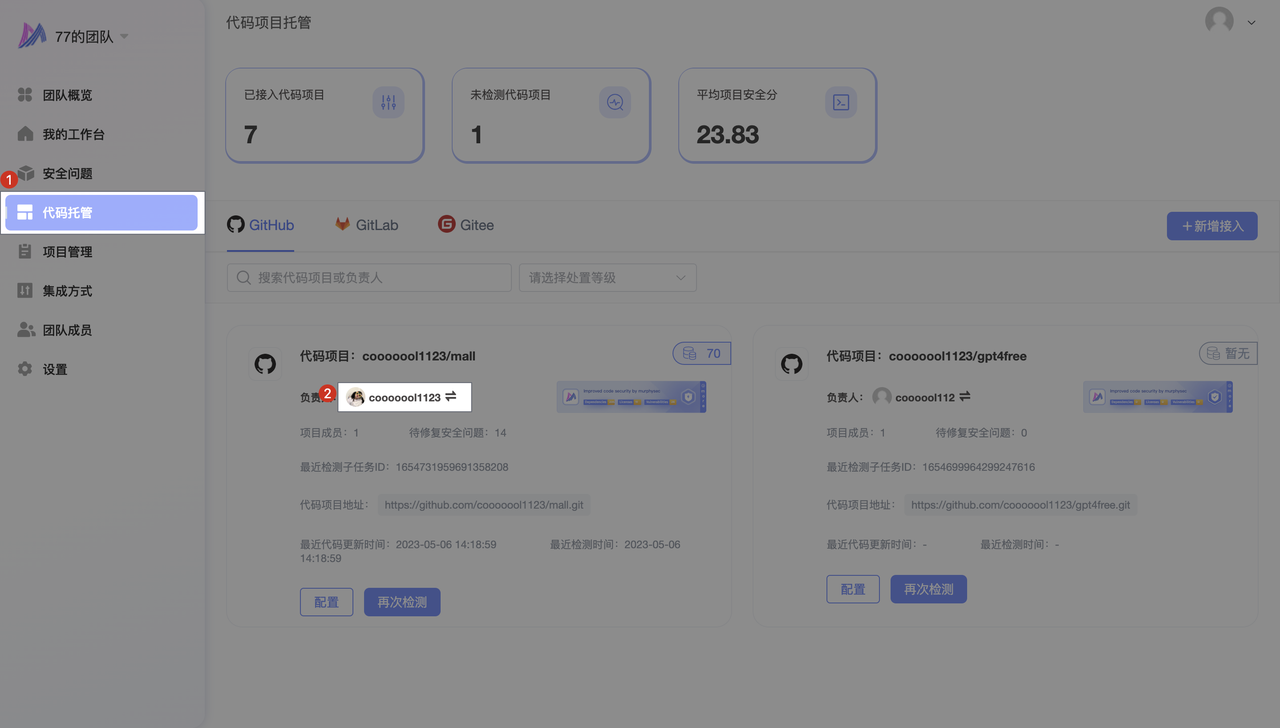The image size is (1280, 728).
Task: Switch to the Gitee tab
Action: click(x=466, y=225)
